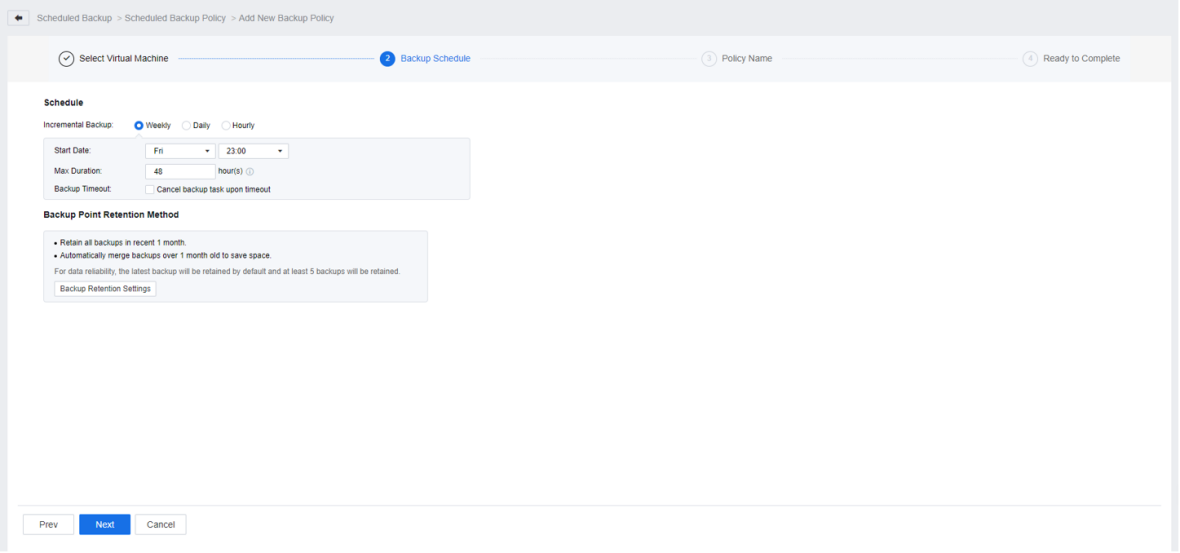
Task: Click the Select Virtual Machine checkmark icon
Action: [66, 59]
